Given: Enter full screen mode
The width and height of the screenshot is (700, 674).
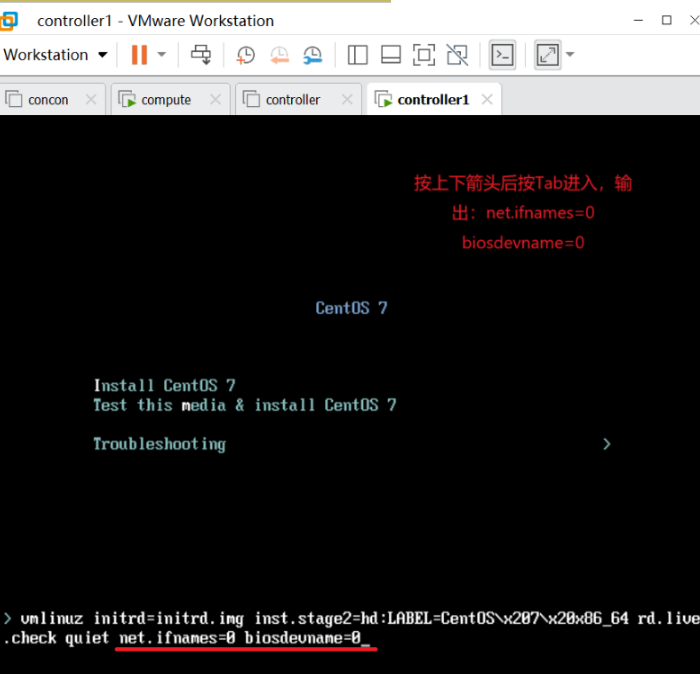Looking at the screenshot, I should point(424,55).
